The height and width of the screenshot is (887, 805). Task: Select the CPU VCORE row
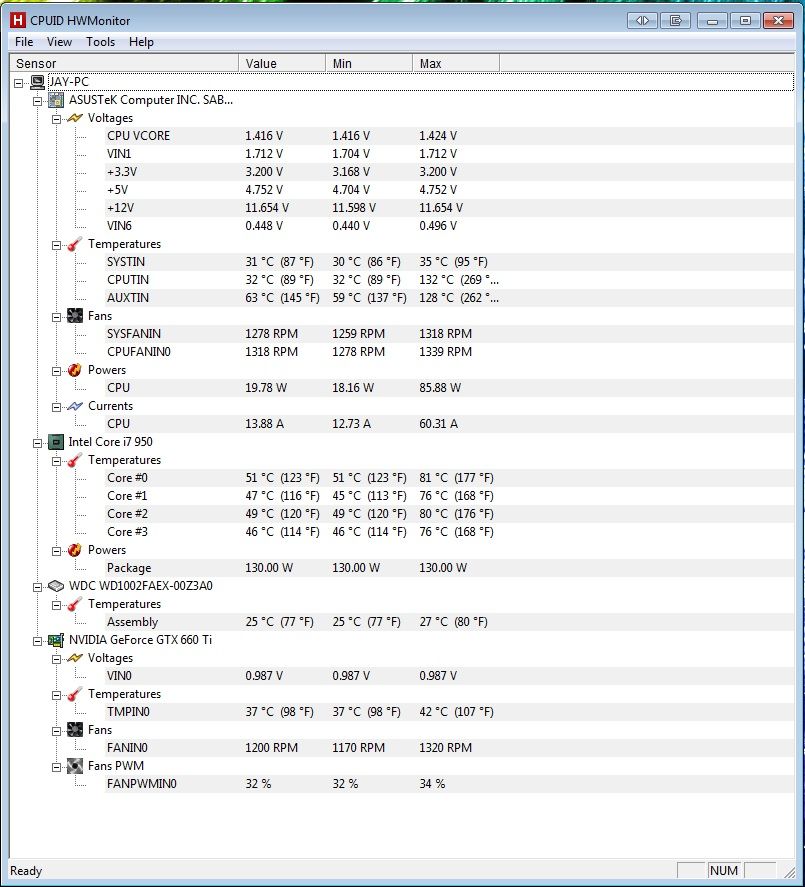click(449, 136)
